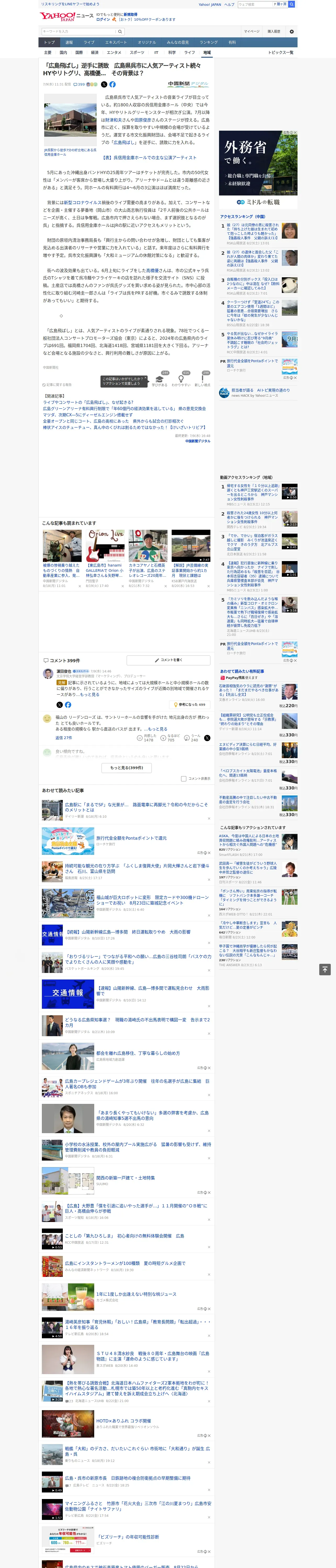This screenshot has width=336, height=1568.
Task: Open the Orion Live article thumbnail
Action: click(x=105, y=545)
